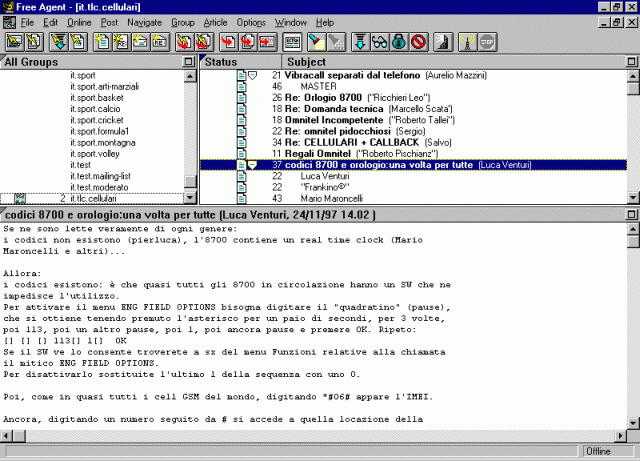Mark article for retrieval (down arrow)
Viewport: 640px width, 461px height.
click(360, 42)
